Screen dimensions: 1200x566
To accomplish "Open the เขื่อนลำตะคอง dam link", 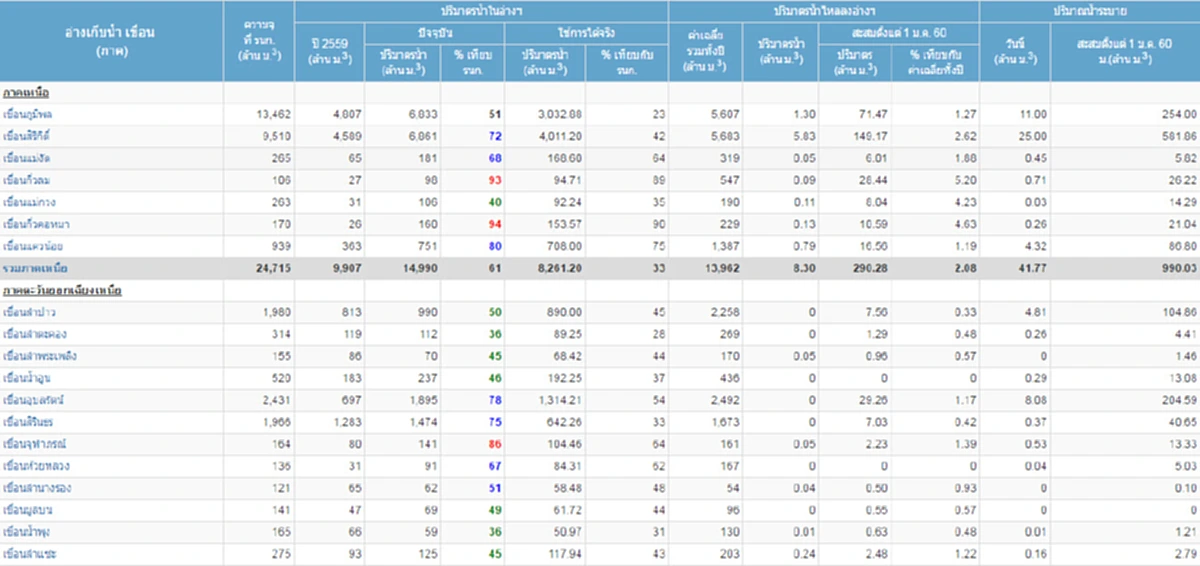I will [x=36, y=334].
